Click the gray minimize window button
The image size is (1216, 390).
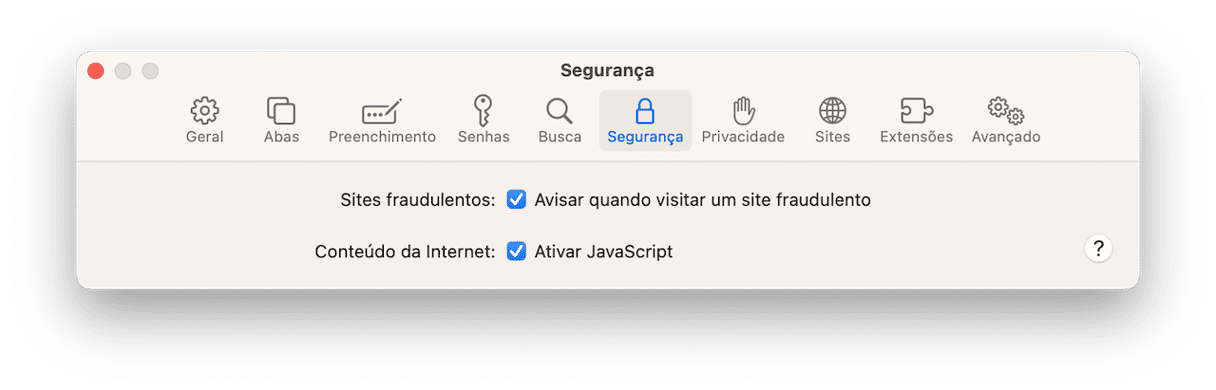[x=123, y=71]
